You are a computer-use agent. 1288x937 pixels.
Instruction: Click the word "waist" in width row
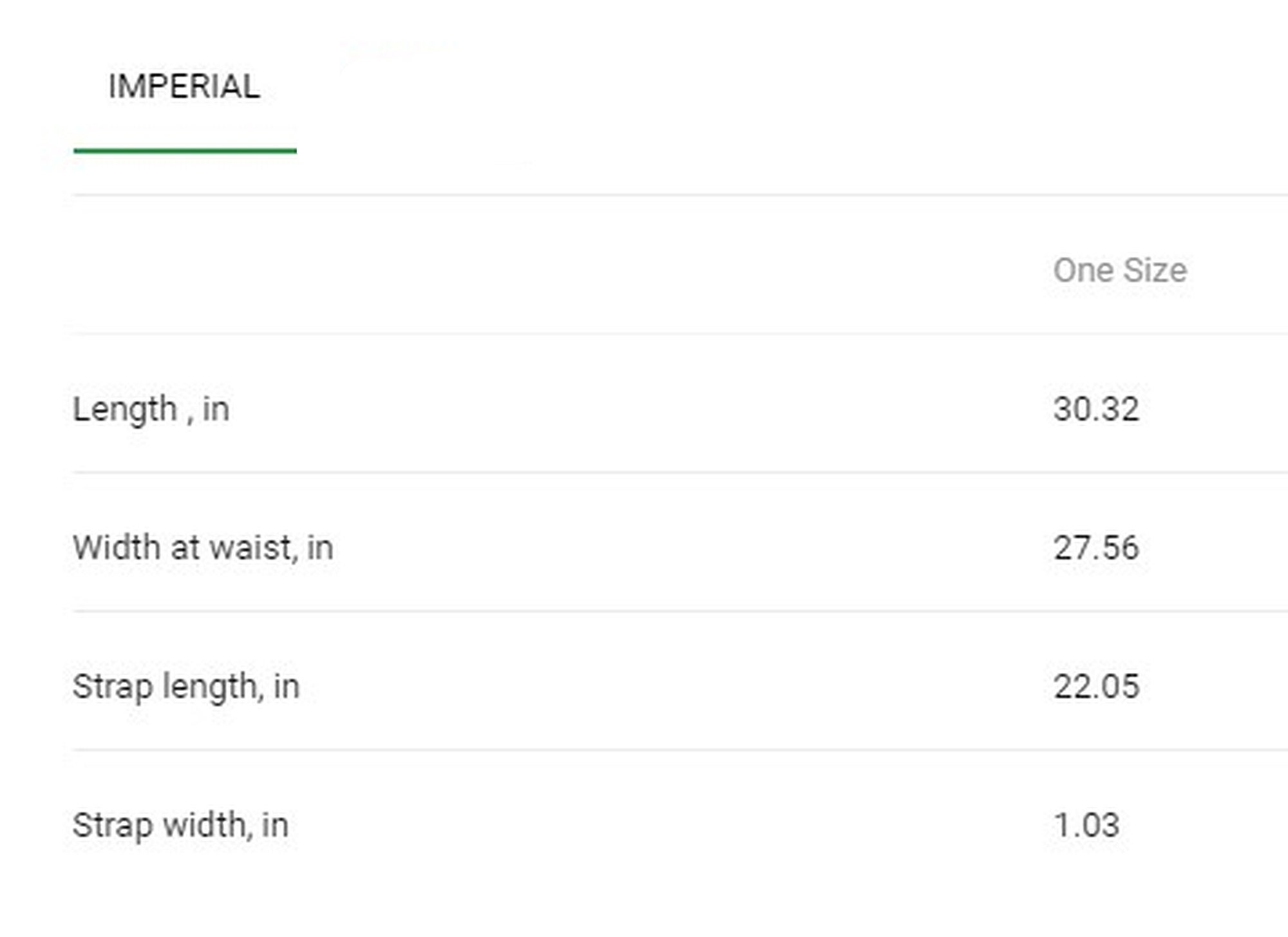[x=253, y=547]
